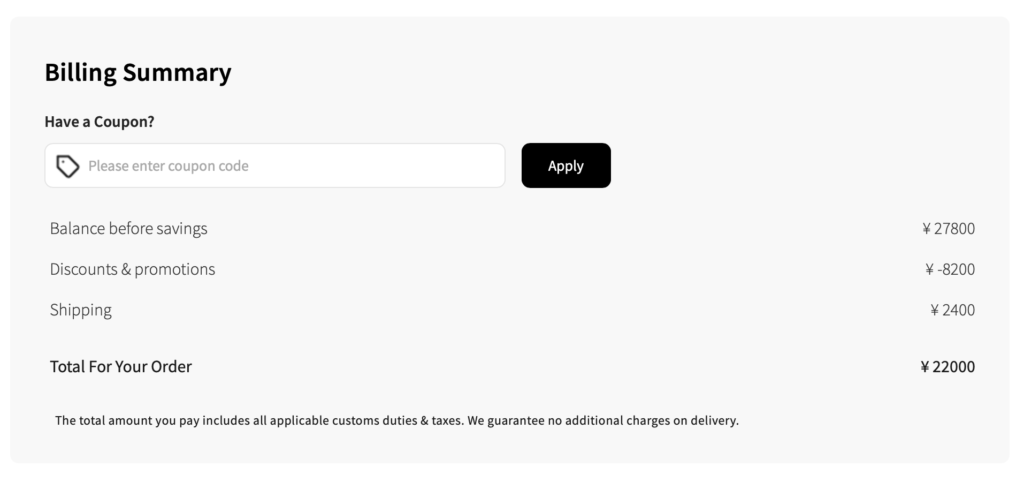Click the yen symbol beside the 22000 total
The height and width of the screenshot is (482, 1024).
925,367
